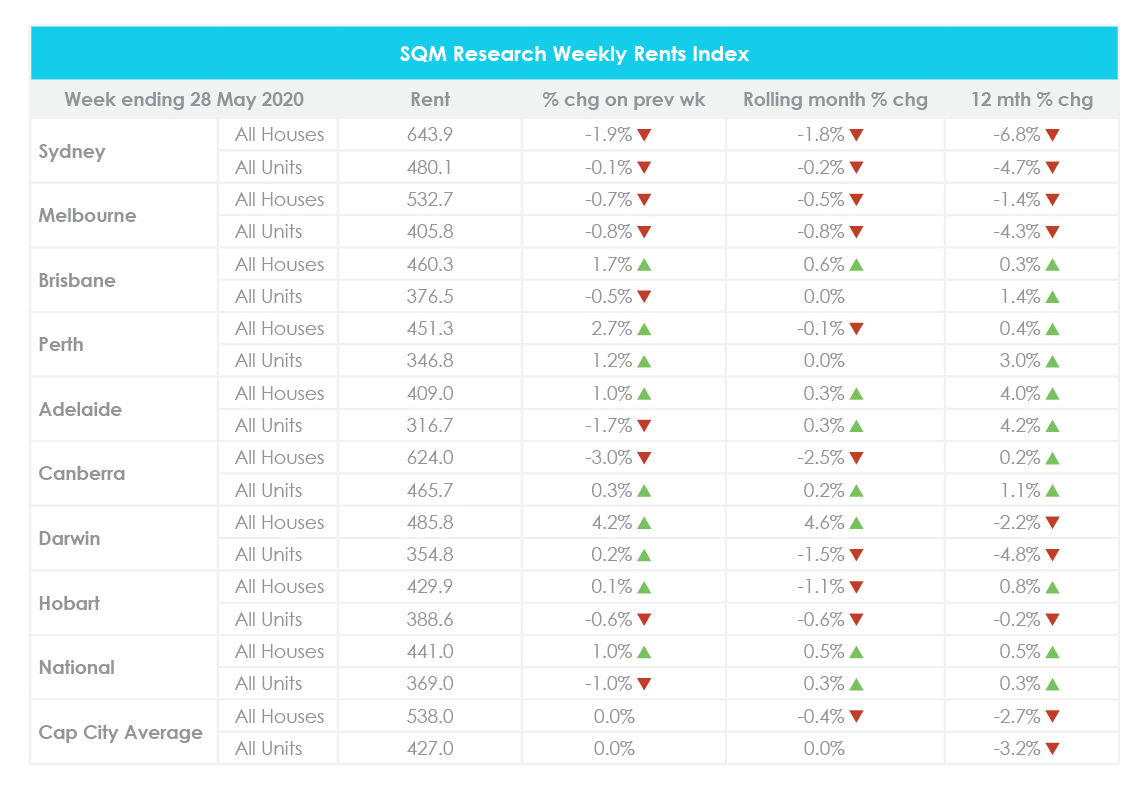The height and width of the screenshot is (798, 1148).
Task: Select Darwin units rent value 354.8
Action: point(430,554)
